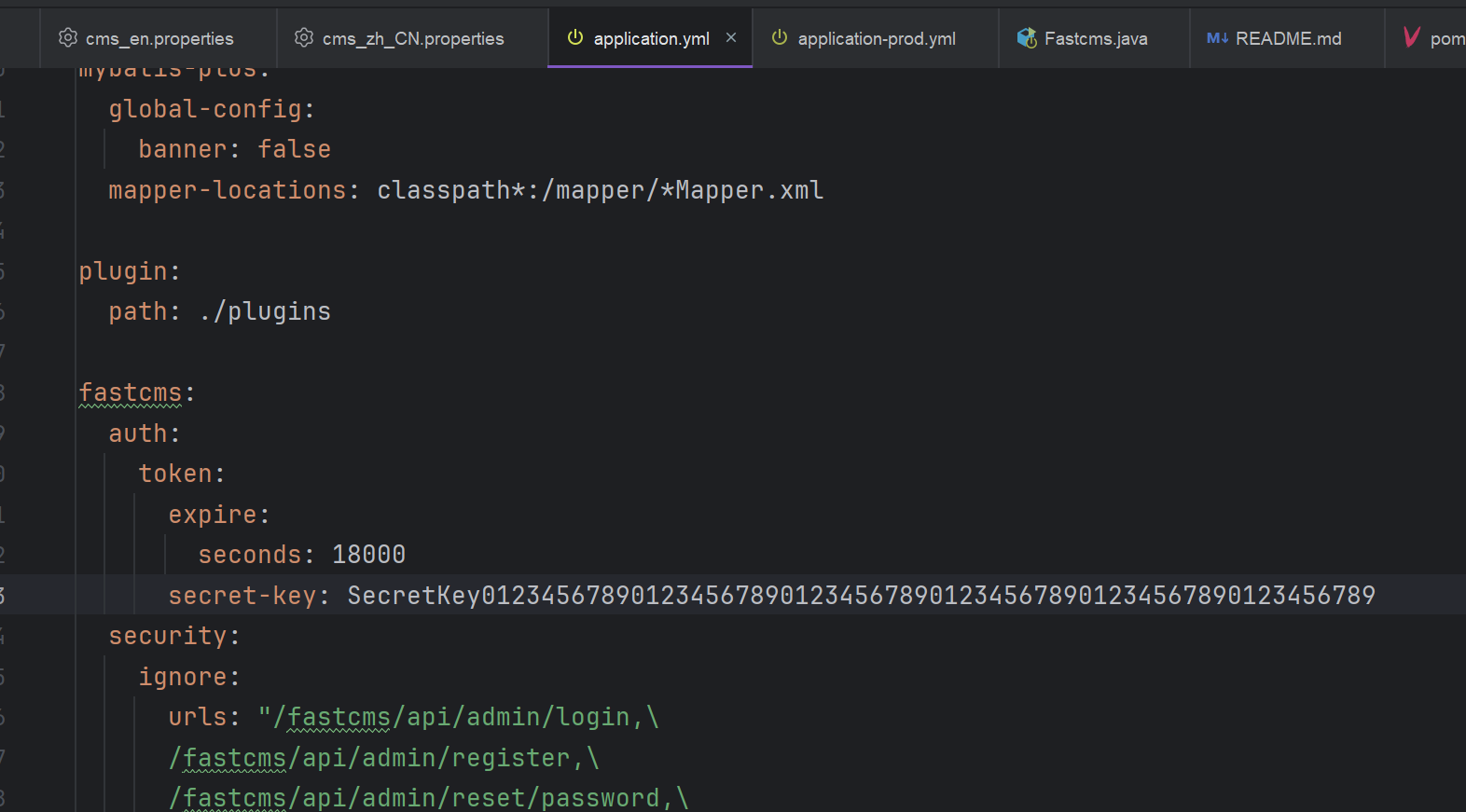This screenshot has width=1466, height=812.
Task: Place cursor in the /fastcms/api/admin/register line
Action: click(382, 758)
